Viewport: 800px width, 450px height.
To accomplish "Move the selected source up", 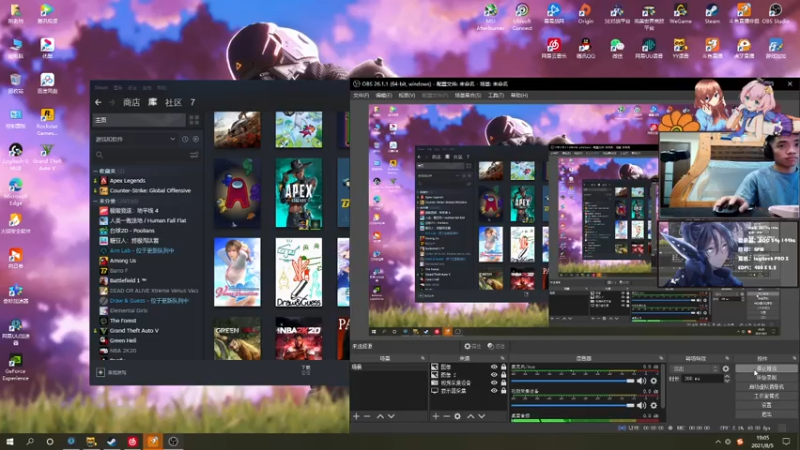I will point(470,416).
